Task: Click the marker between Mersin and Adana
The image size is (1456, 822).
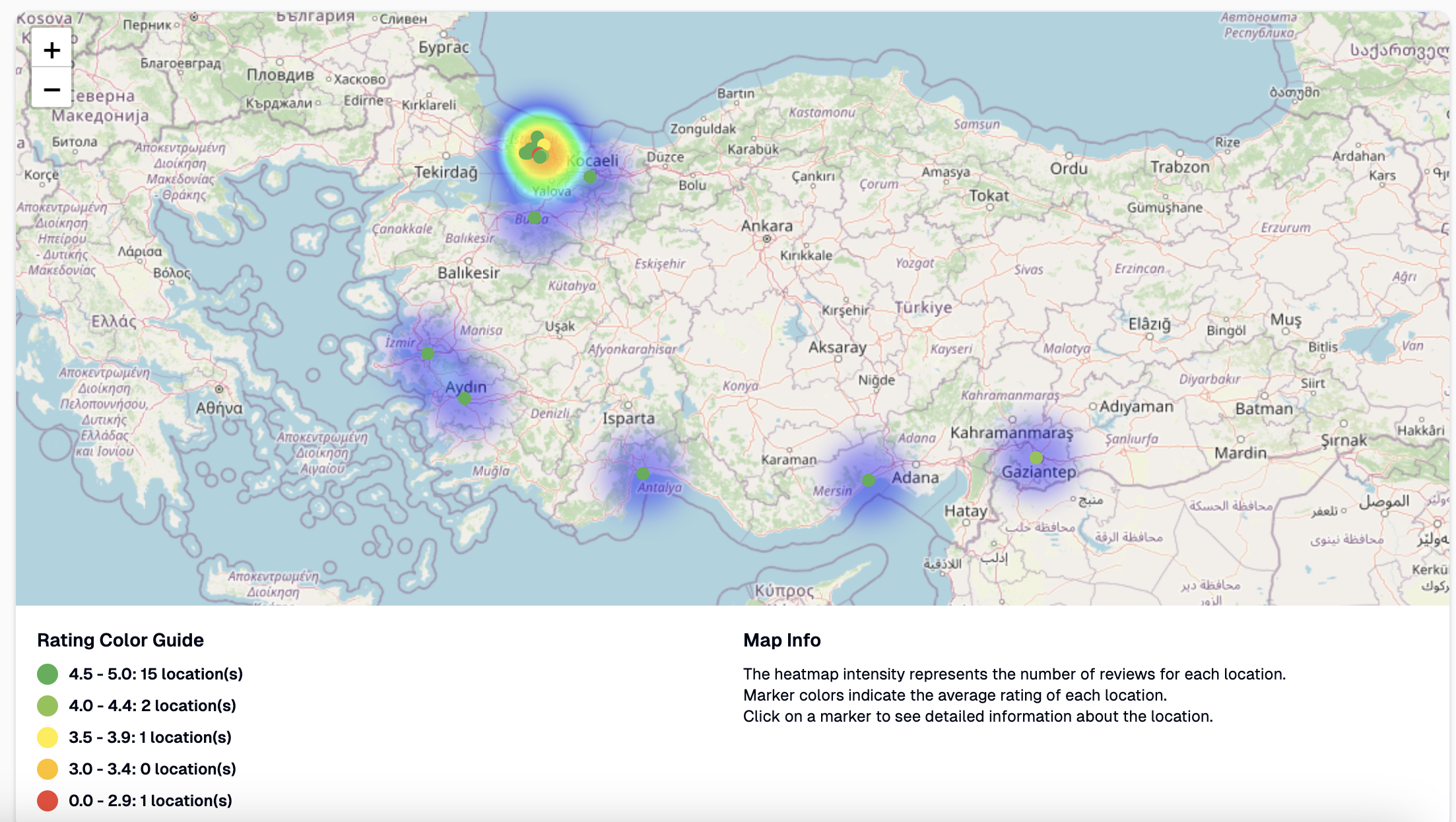Action: tap(869, 480)
